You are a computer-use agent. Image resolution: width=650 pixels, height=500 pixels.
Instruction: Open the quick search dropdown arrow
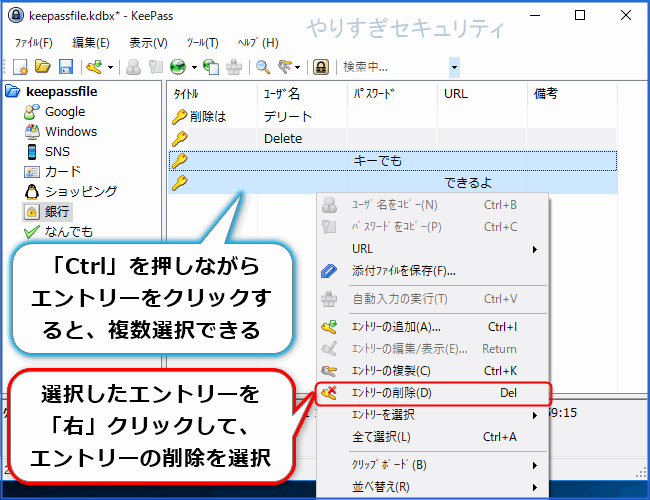coord(454,67)
